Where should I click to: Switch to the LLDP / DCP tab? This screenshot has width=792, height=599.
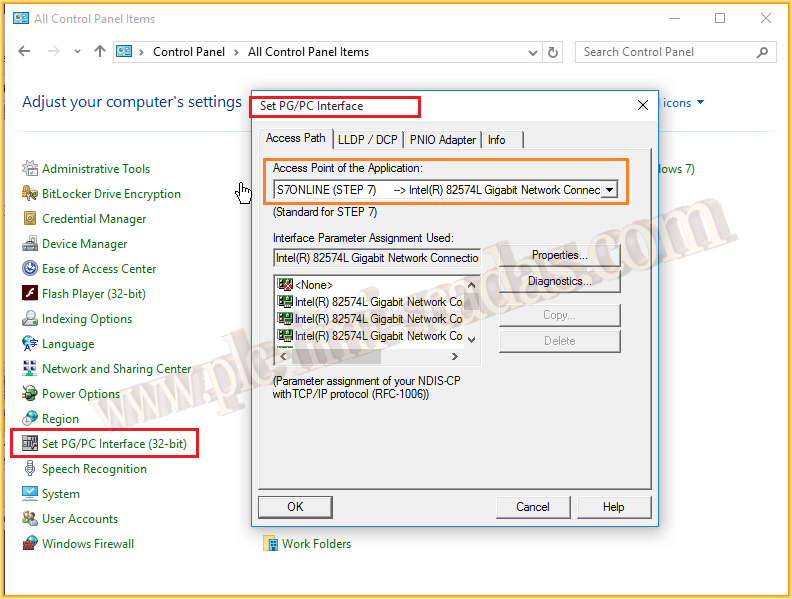click(x=367, y=140)
